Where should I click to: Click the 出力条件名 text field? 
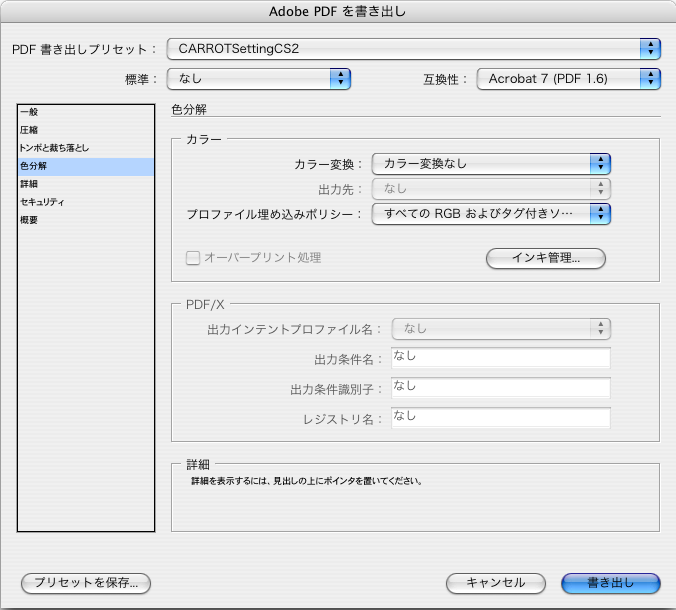[501, 358]
